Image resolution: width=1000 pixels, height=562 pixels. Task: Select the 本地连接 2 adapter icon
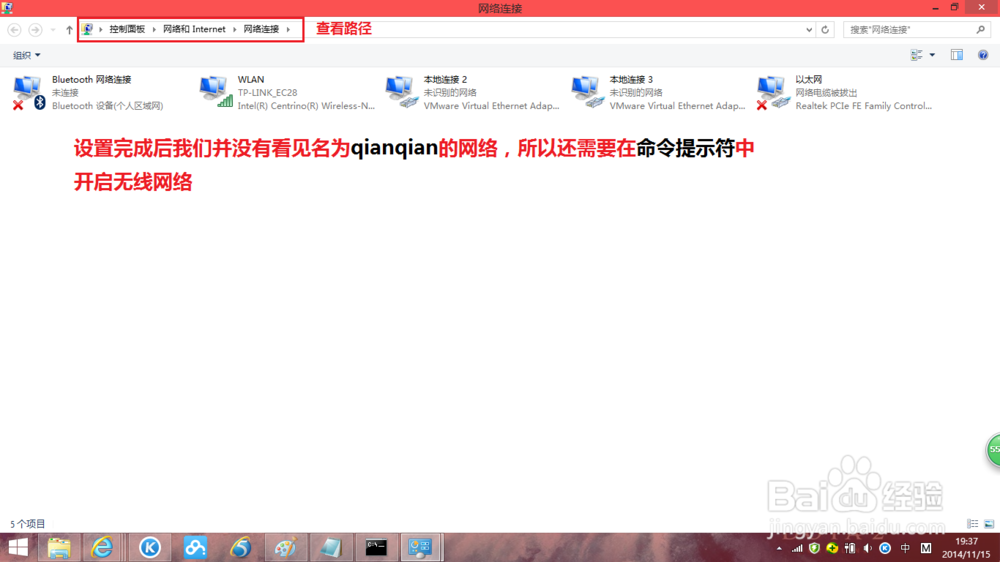click(x=402, y=92)
